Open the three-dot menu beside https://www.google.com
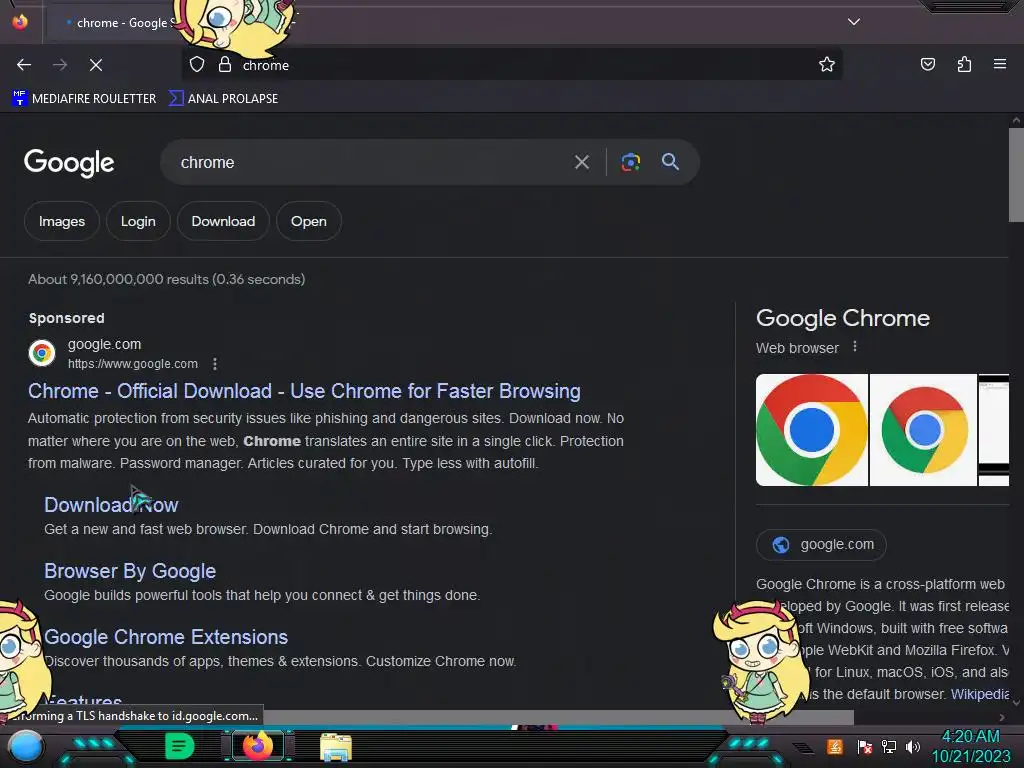1024x768 pixels. pyautogui.click(x=215, y=364)
